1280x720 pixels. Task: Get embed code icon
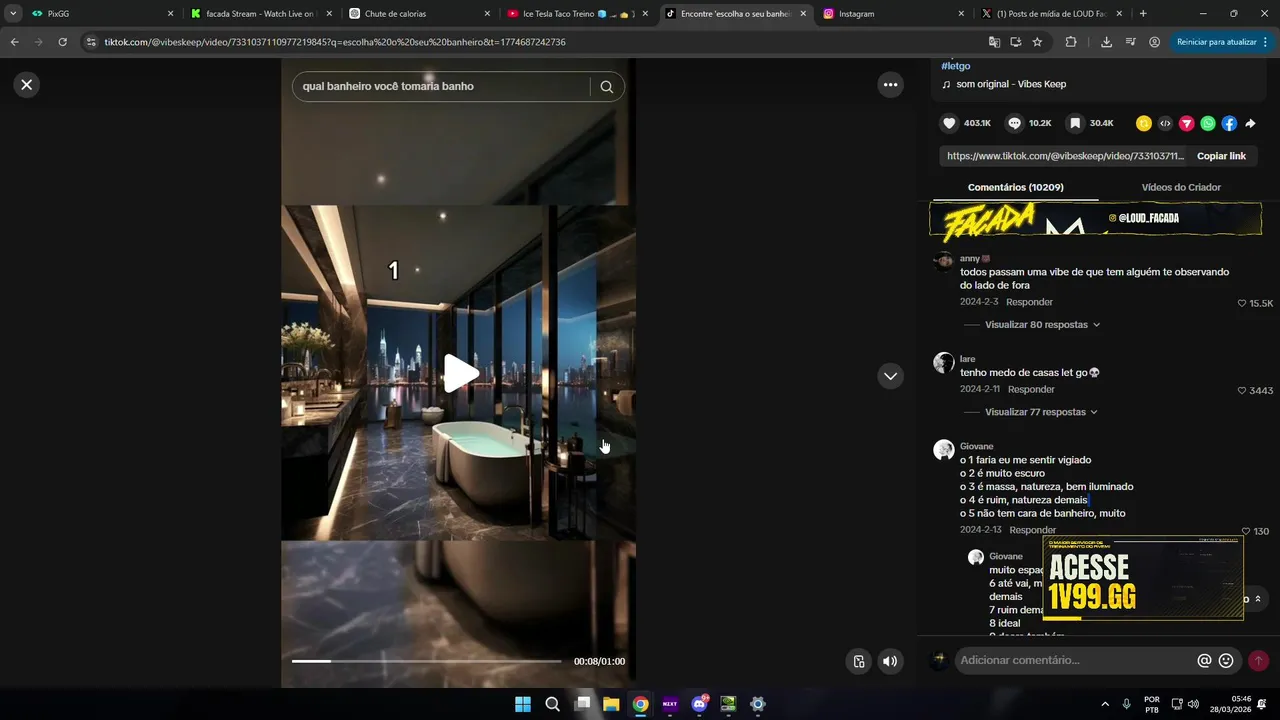click(x=1165, y=124)
